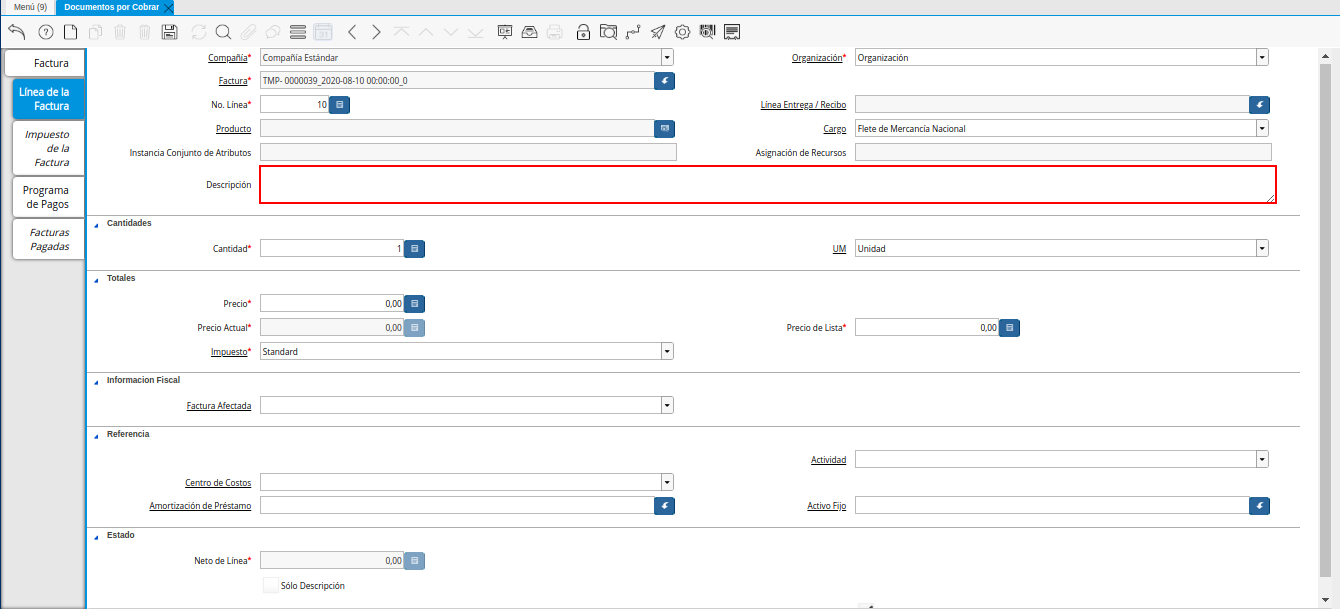This screenshot has width=1340, height=609.
Task: Click the Impuesto label link
Action: point(230,352)
